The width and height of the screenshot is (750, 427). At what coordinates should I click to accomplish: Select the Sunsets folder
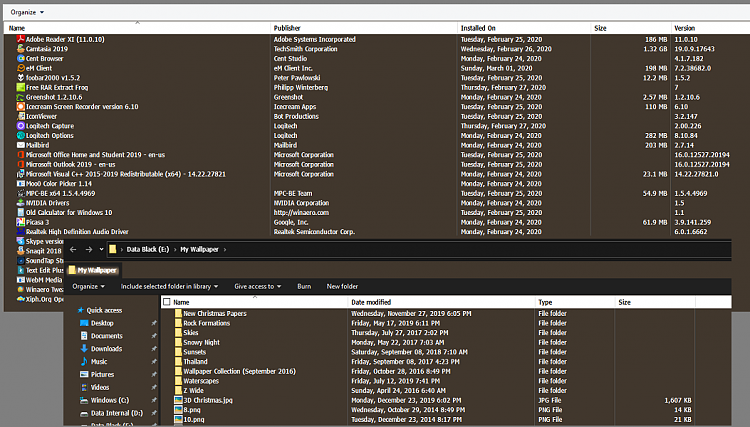click(195, 352)
